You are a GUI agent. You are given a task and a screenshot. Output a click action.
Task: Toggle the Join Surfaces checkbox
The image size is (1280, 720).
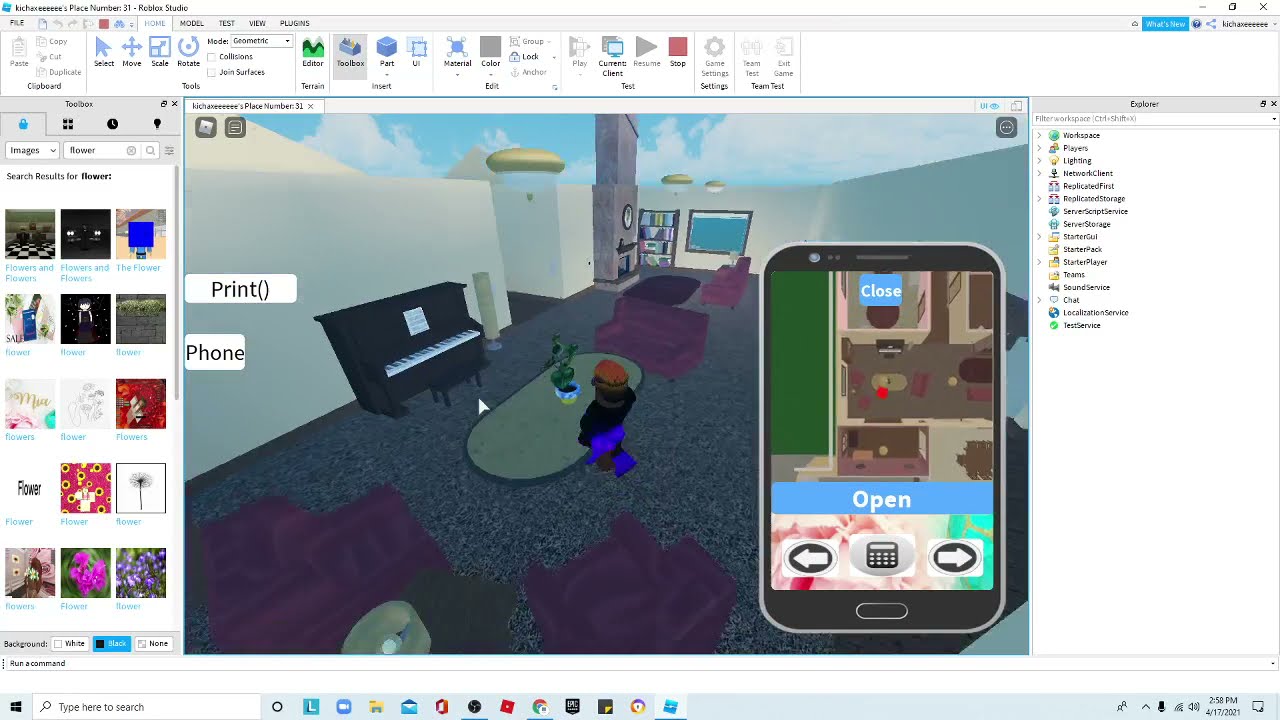(x=212, y=72)
